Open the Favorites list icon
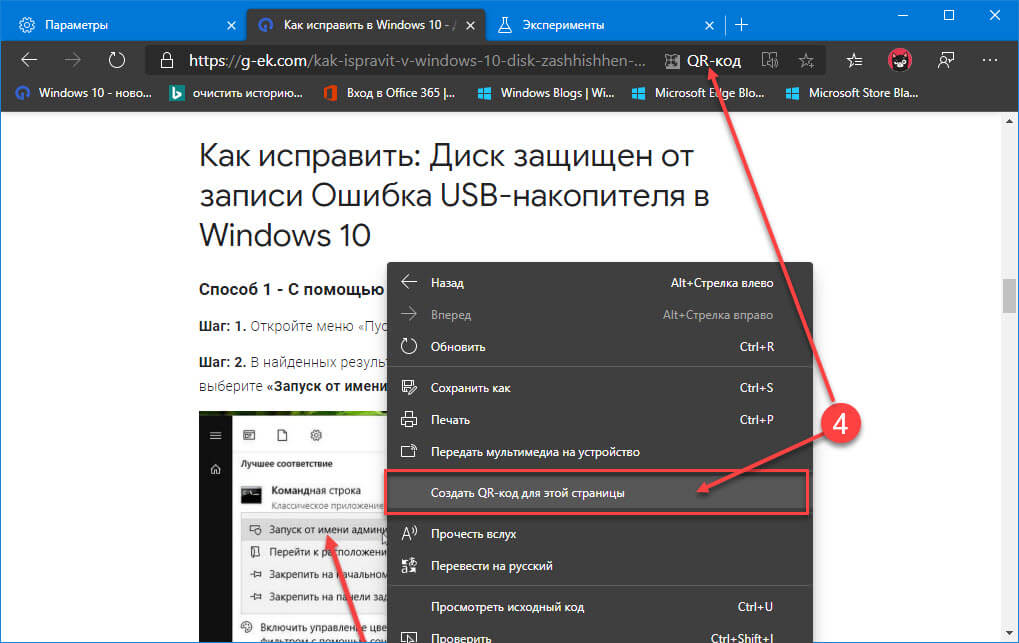1019x643 pixels. [854, 60]
